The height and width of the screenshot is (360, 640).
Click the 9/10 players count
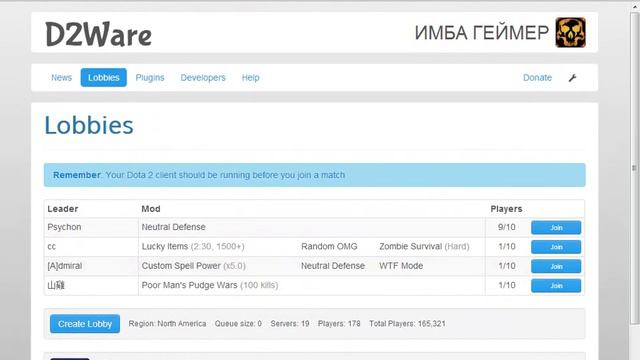(507, 227)
